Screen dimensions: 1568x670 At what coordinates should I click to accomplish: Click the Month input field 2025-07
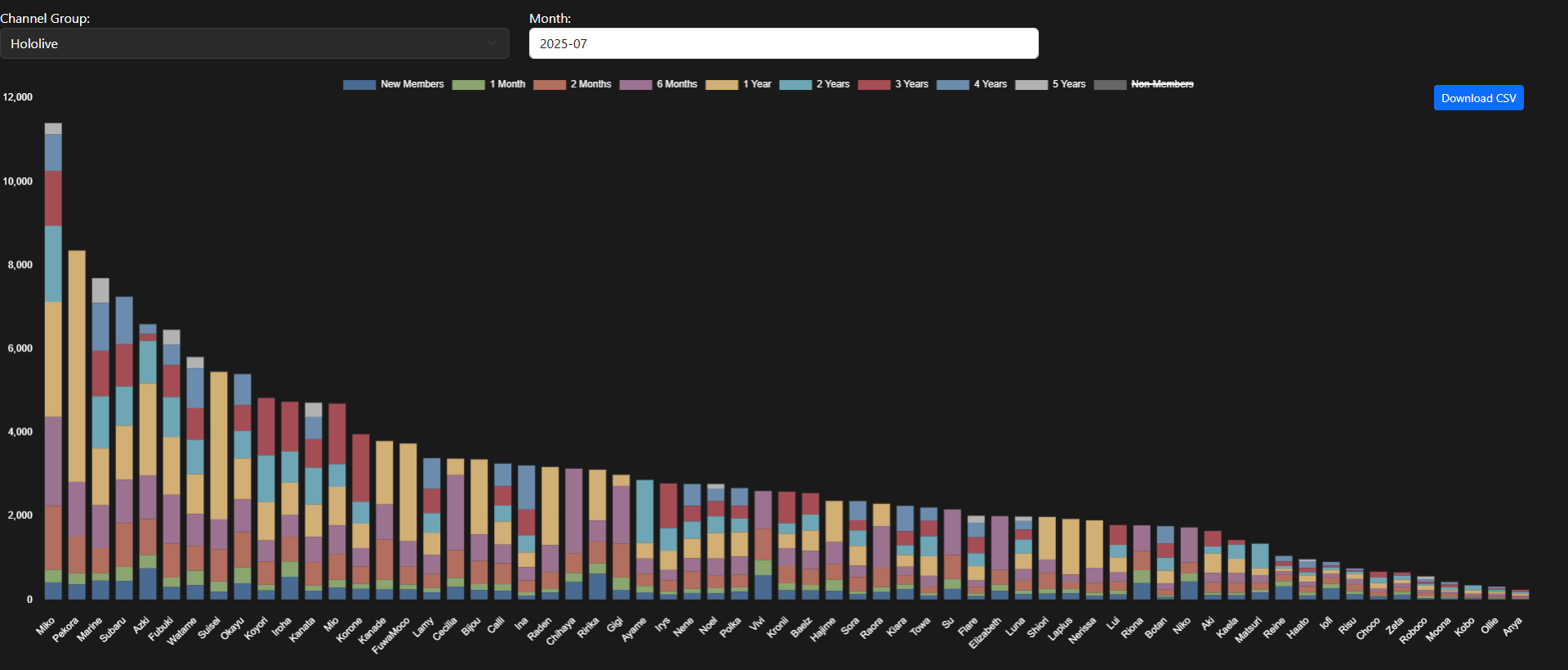click(x=783, y=43)
